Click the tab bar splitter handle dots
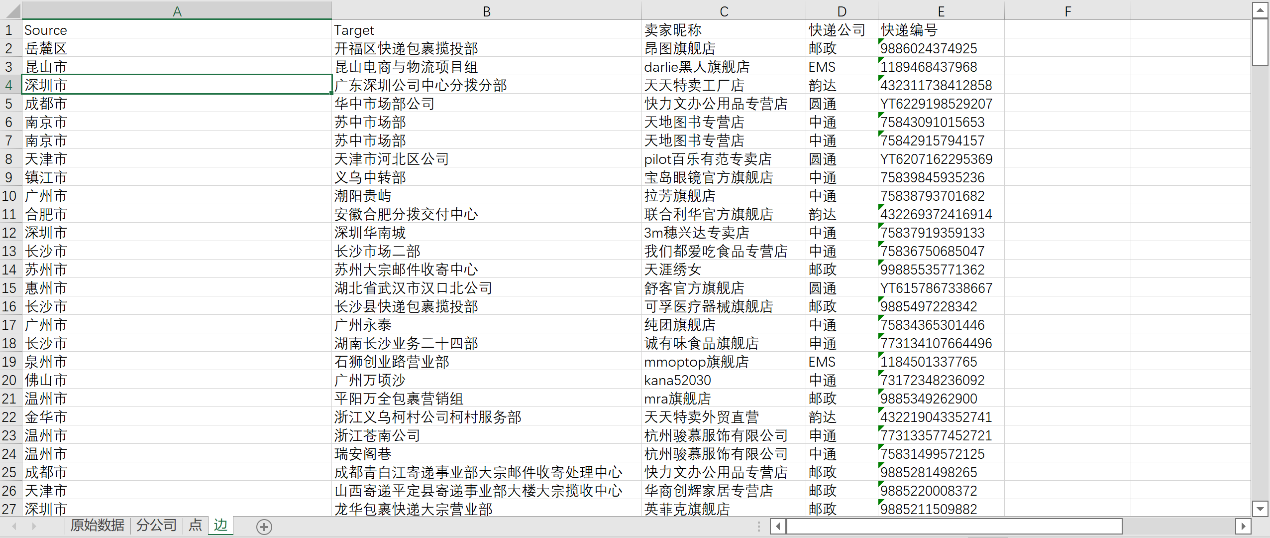This screenshot has height=538, width=1270. 757,526
